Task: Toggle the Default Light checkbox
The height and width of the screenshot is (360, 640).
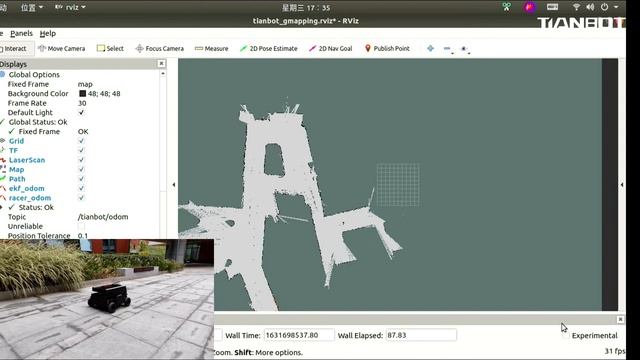Action: click(81, 112)
